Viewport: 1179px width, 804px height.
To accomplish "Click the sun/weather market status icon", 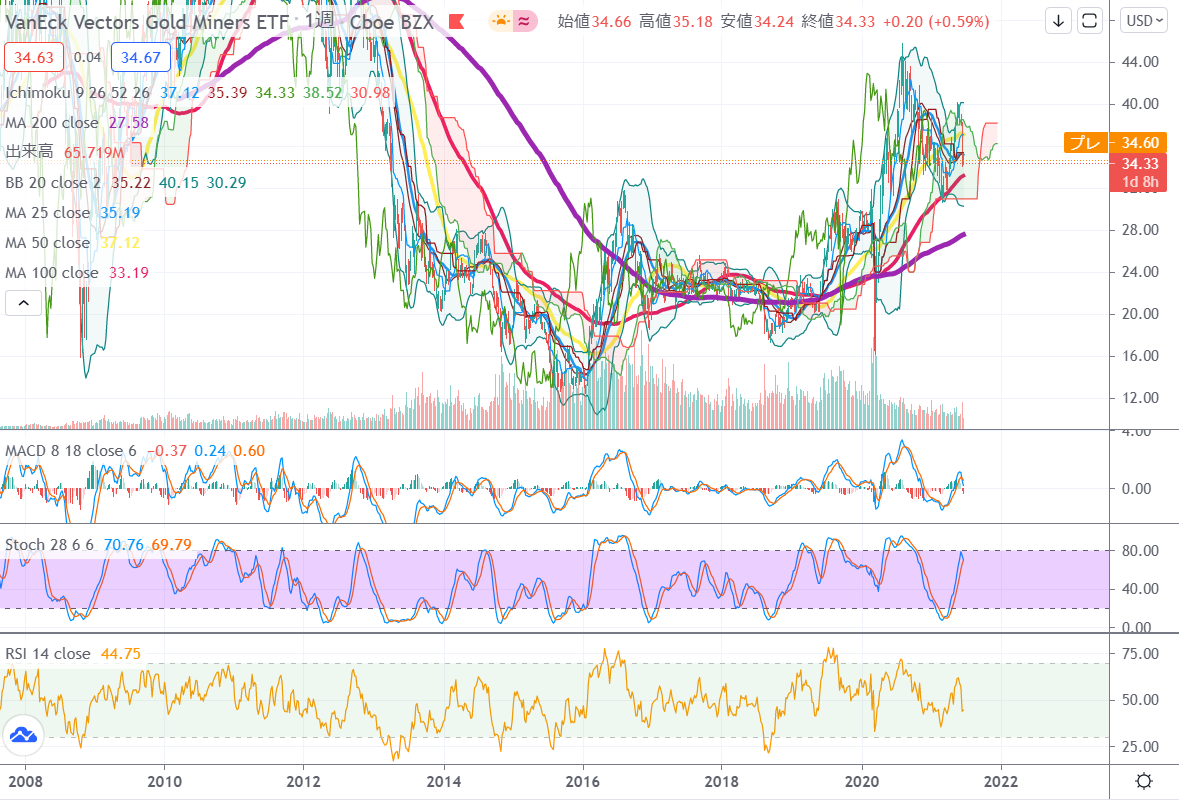I will tap(500, 21).
